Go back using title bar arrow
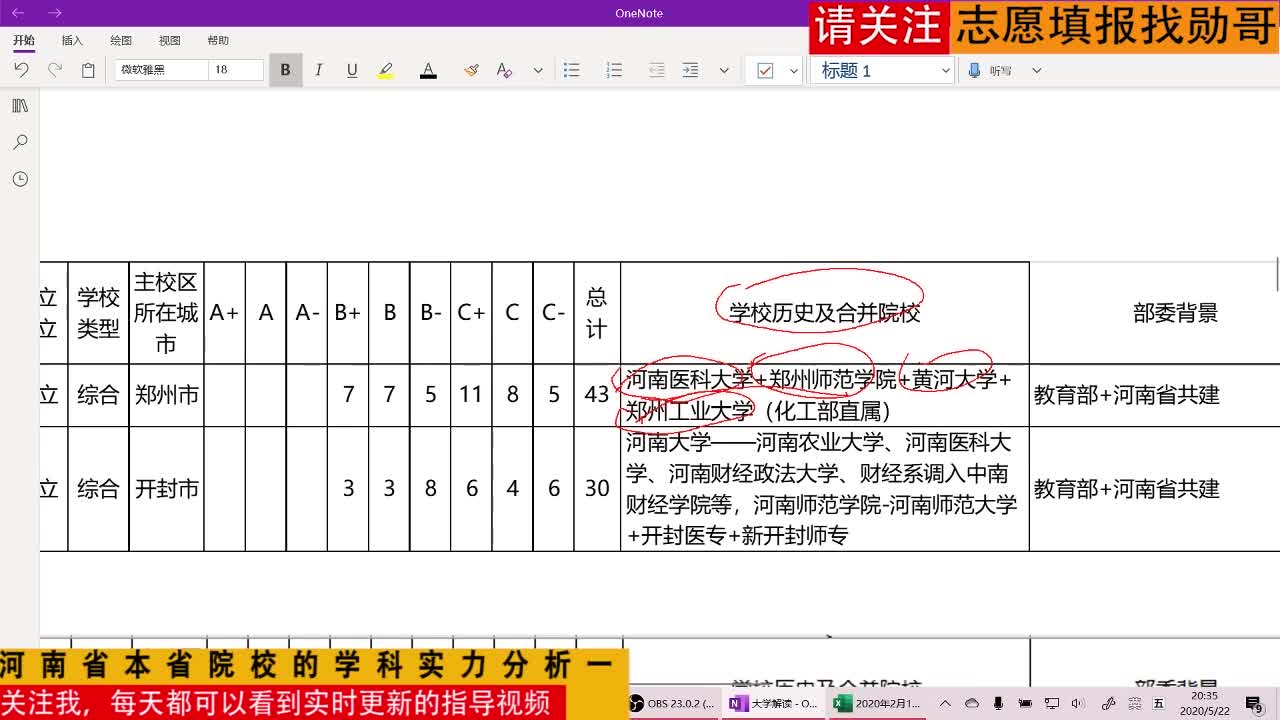The image size is (1280, 720). 18,13
